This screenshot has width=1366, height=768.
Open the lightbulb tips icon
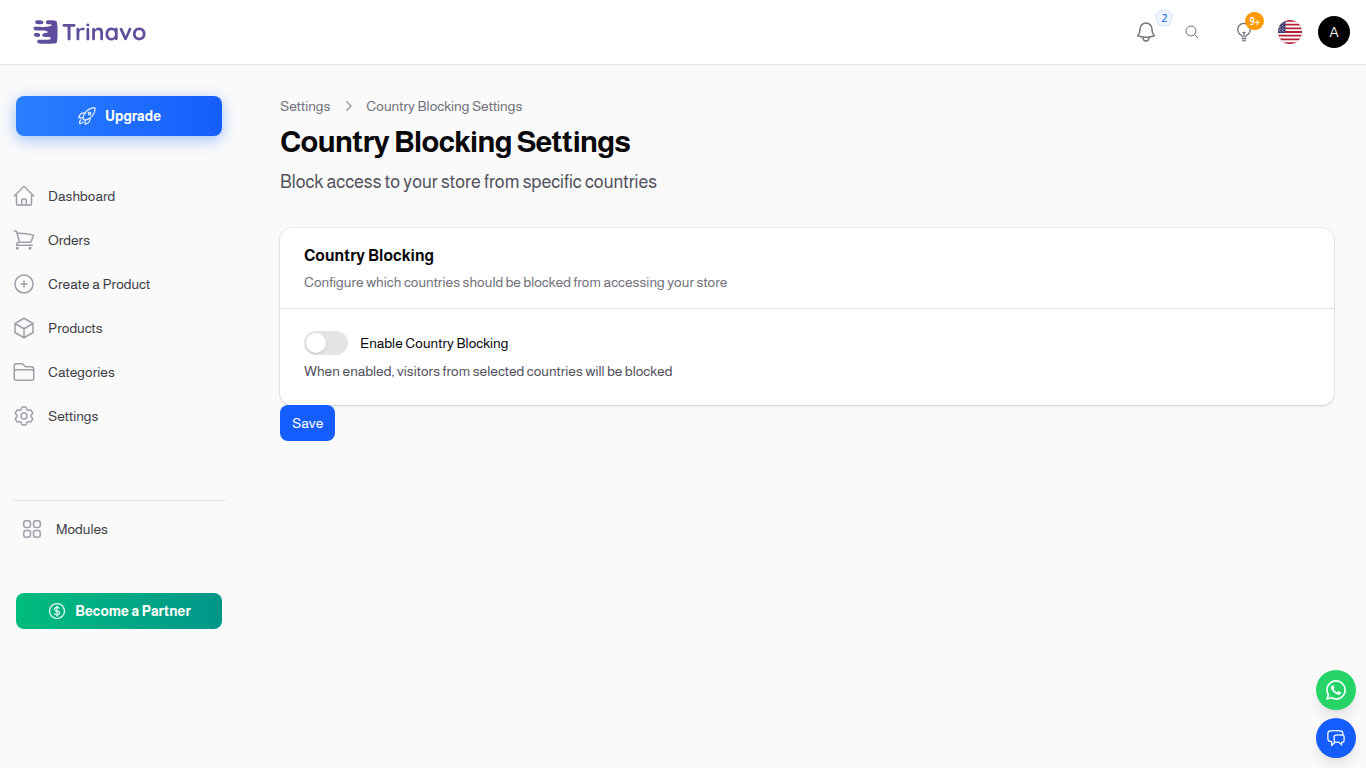pyautogui.click(x=1244, y=32)
